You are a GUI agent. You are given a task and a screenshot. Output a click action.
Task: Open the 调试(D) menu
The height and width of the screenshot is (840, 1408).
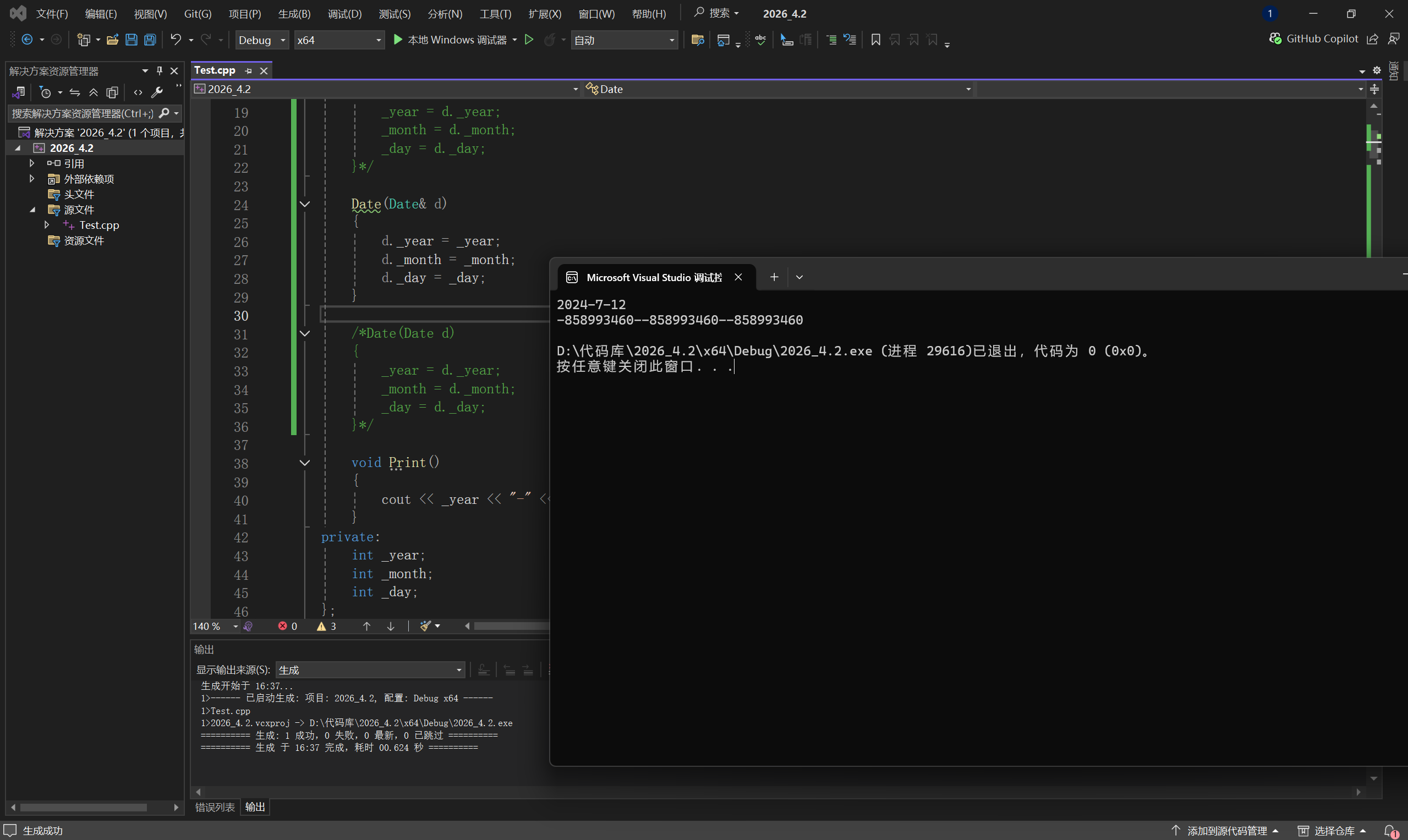point(344,14)
